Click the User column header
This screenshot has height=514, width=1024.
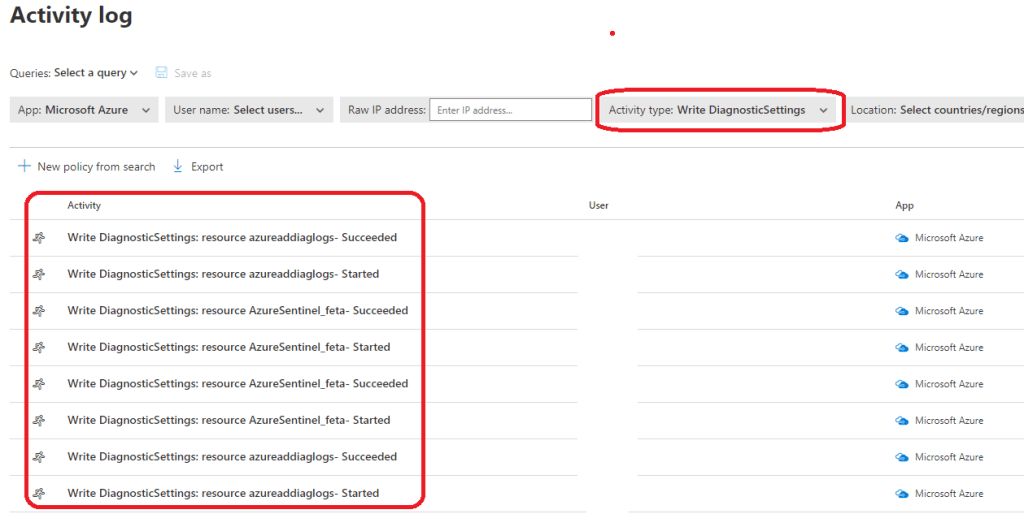[599, 205]
